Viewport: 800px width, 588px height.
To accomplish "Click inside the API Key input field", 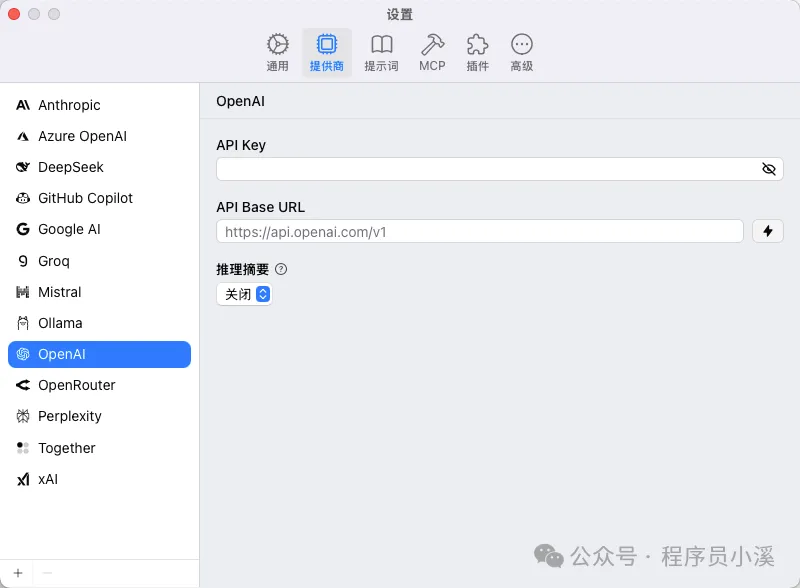I will click(x=480, y=169).
